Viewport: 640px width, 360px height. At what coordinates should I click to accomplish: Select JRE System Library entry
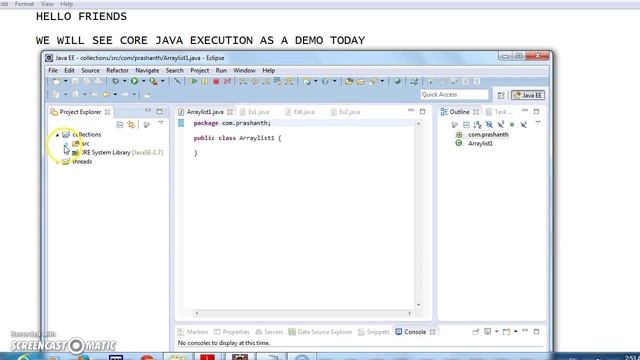118,153
